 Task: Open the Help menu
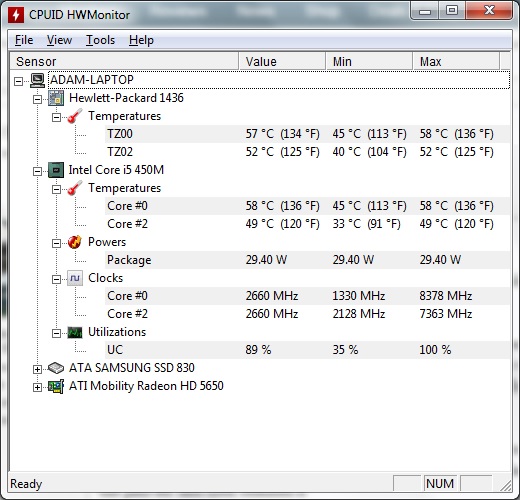(x=141, y=40)
